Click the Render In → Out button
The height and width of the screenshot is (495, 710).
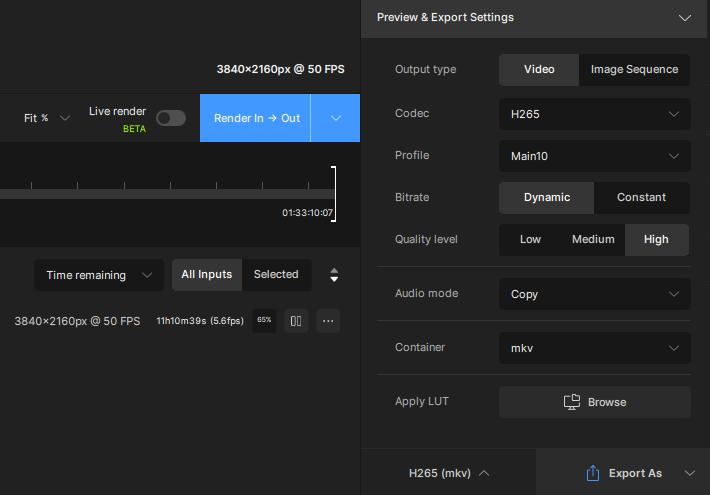(256, 118)
